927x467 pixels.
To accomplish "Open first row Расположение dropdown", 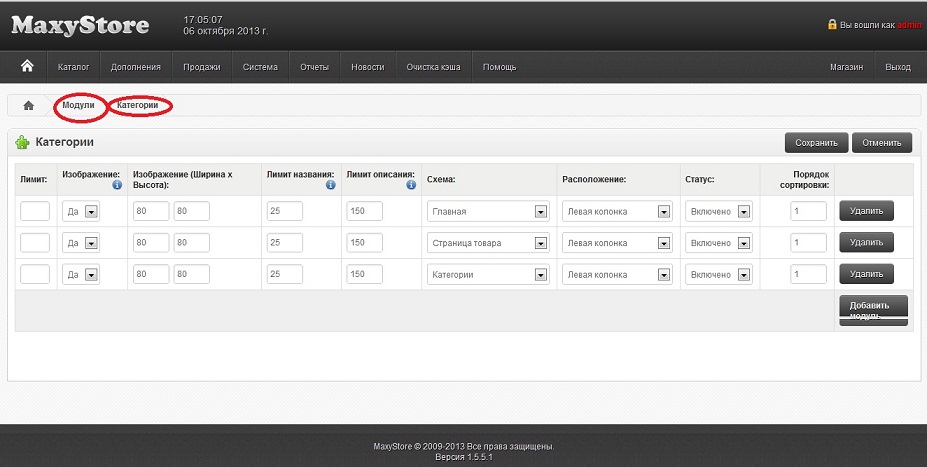I will click(x=617, y=212).
